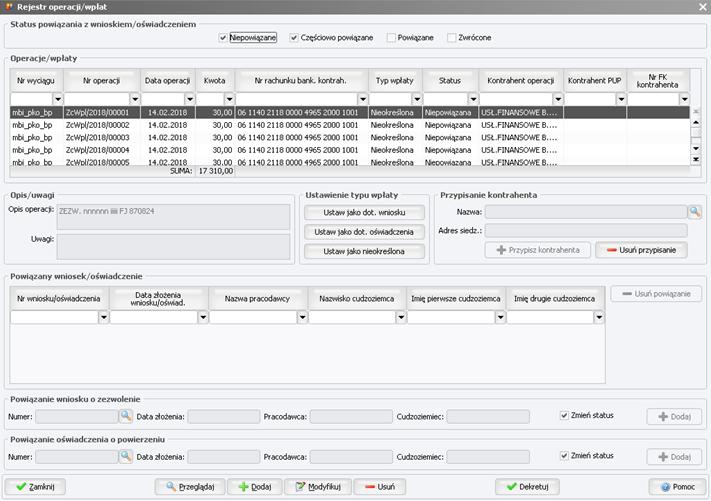
Task: Open the Nr wniosku/oświadczenia filter dropdown
Action: (103, 317)
